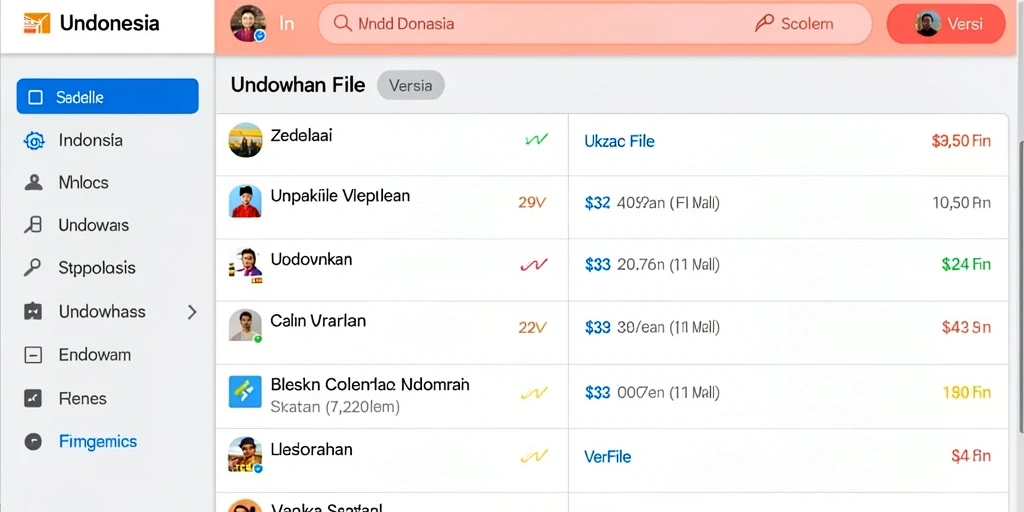
Task: Toggle the Versia pill next to Undowhan File
Action: click(411, 86)
